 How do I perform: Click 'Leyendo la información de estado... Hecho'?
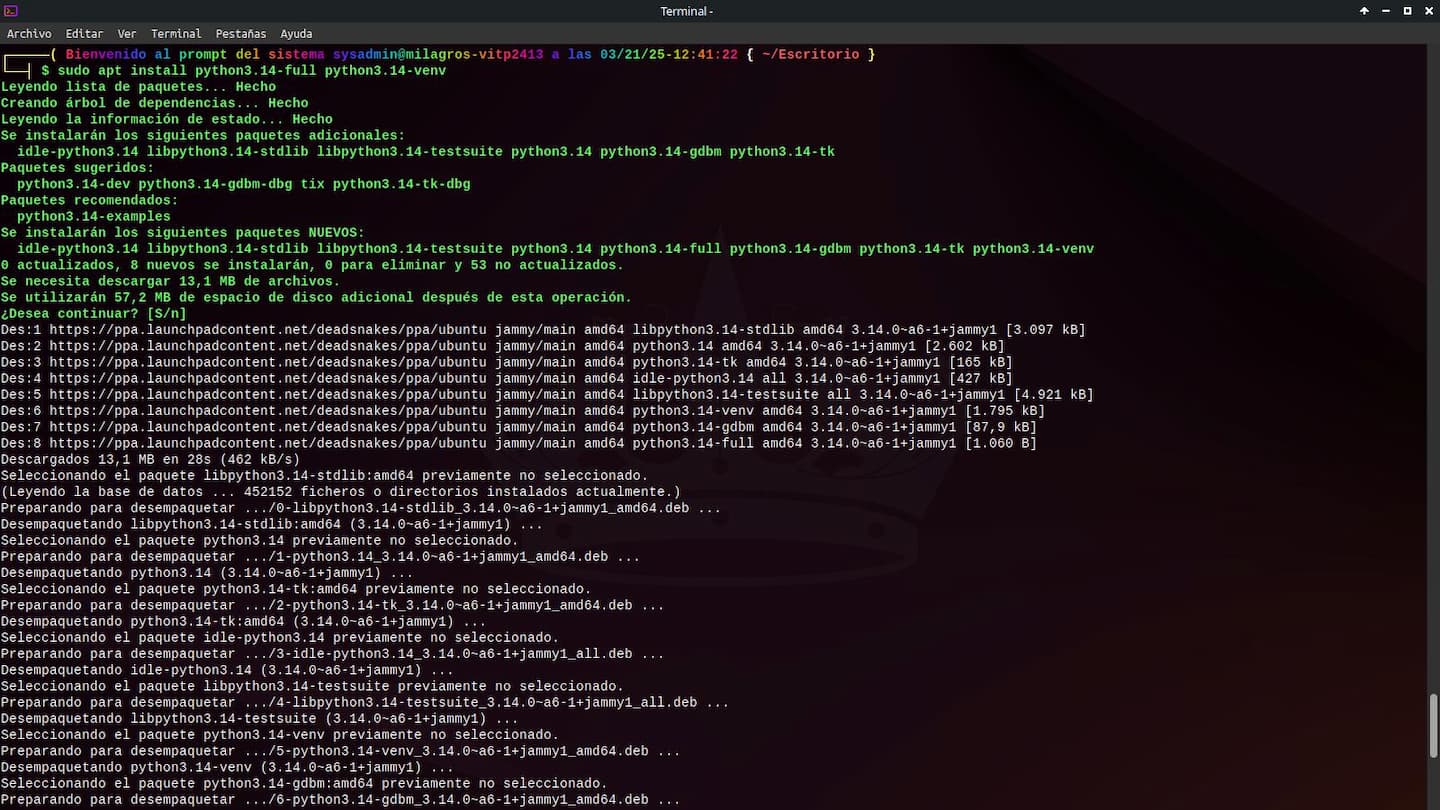point(166,119)
